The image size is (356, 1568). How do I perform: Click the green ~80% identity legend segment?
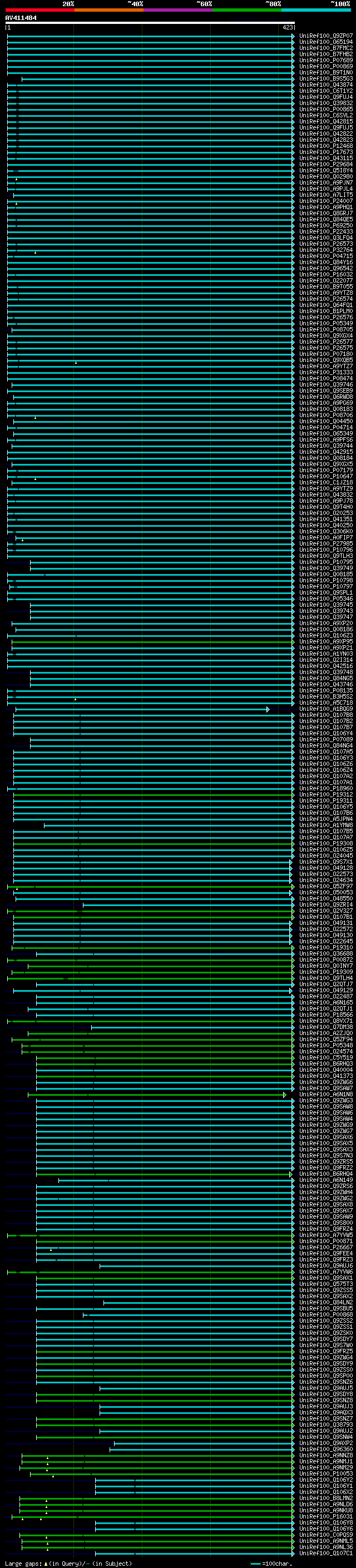tap(246, 10)
